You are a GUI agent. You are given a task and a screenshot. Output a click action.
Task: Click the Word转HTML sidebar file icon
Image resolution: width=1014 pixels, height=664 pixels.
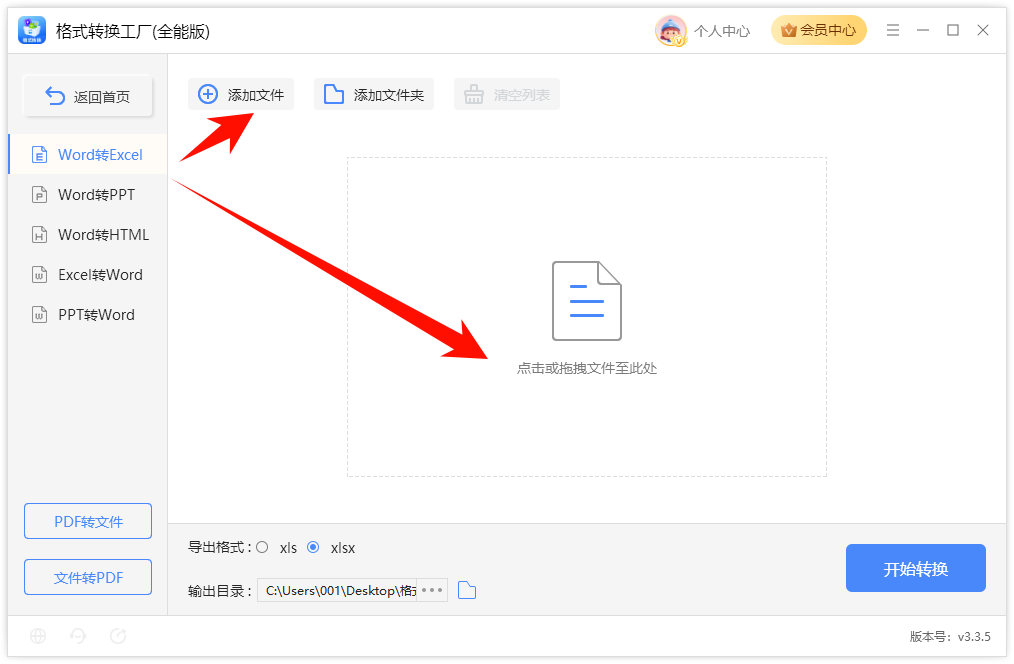coord(39,235)
